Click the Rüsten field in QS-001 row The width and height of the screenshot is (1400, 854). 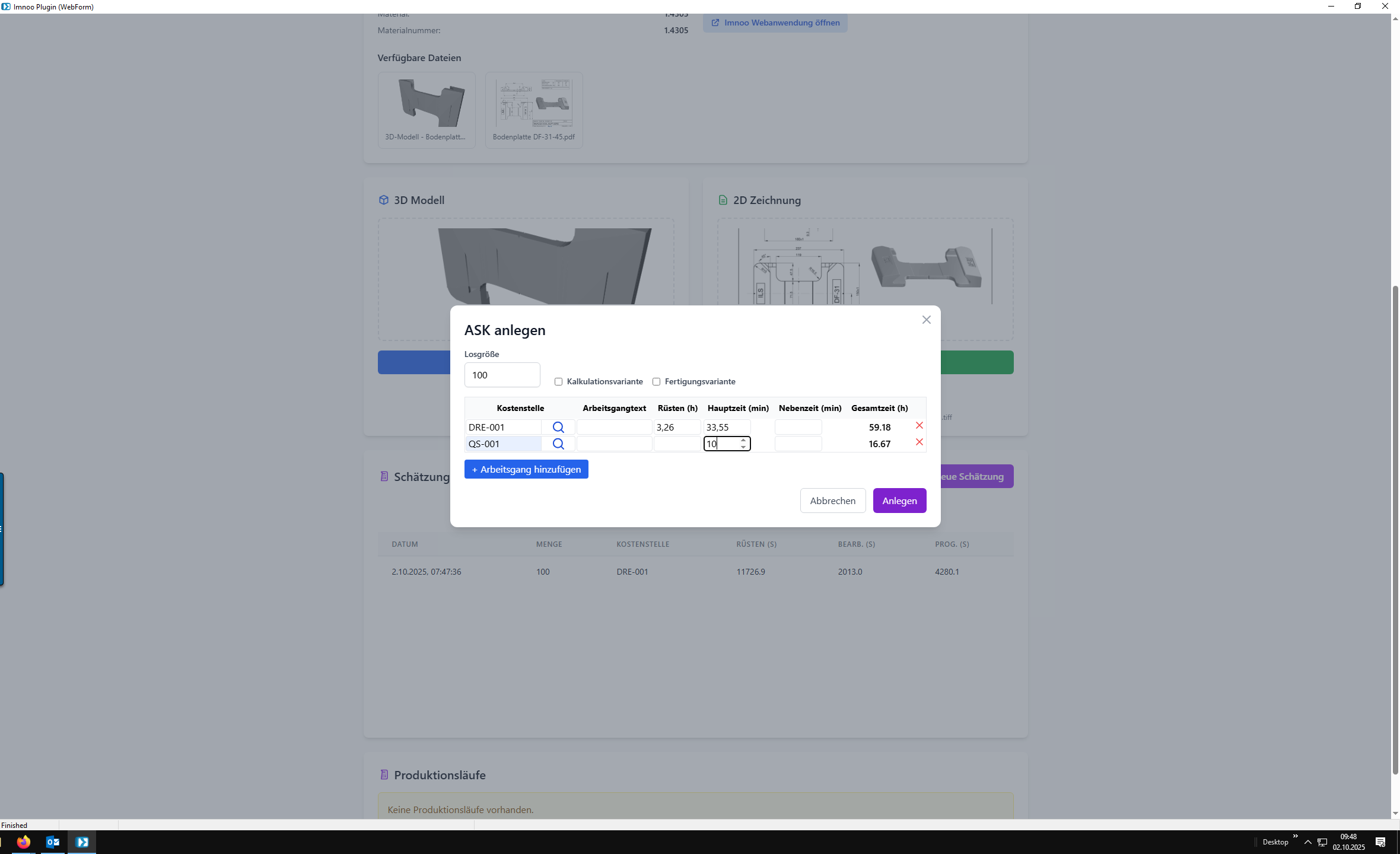click(x=676, y=444)
